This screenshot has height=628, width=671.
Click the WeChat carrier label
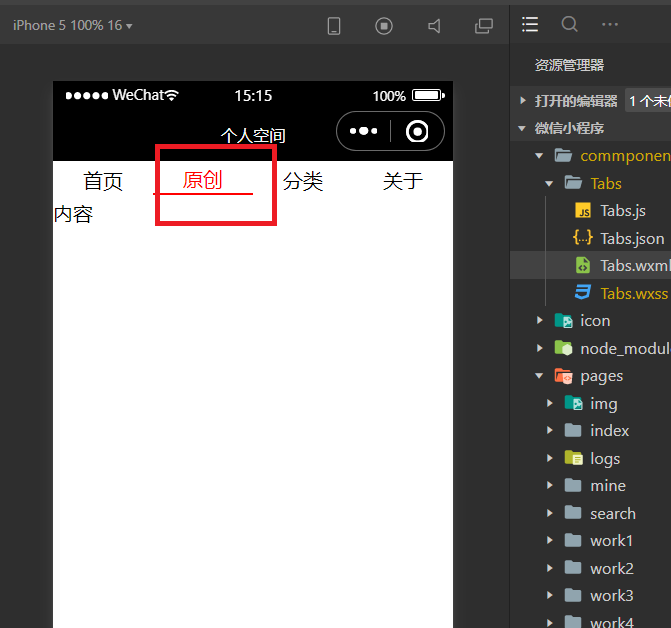138,95
